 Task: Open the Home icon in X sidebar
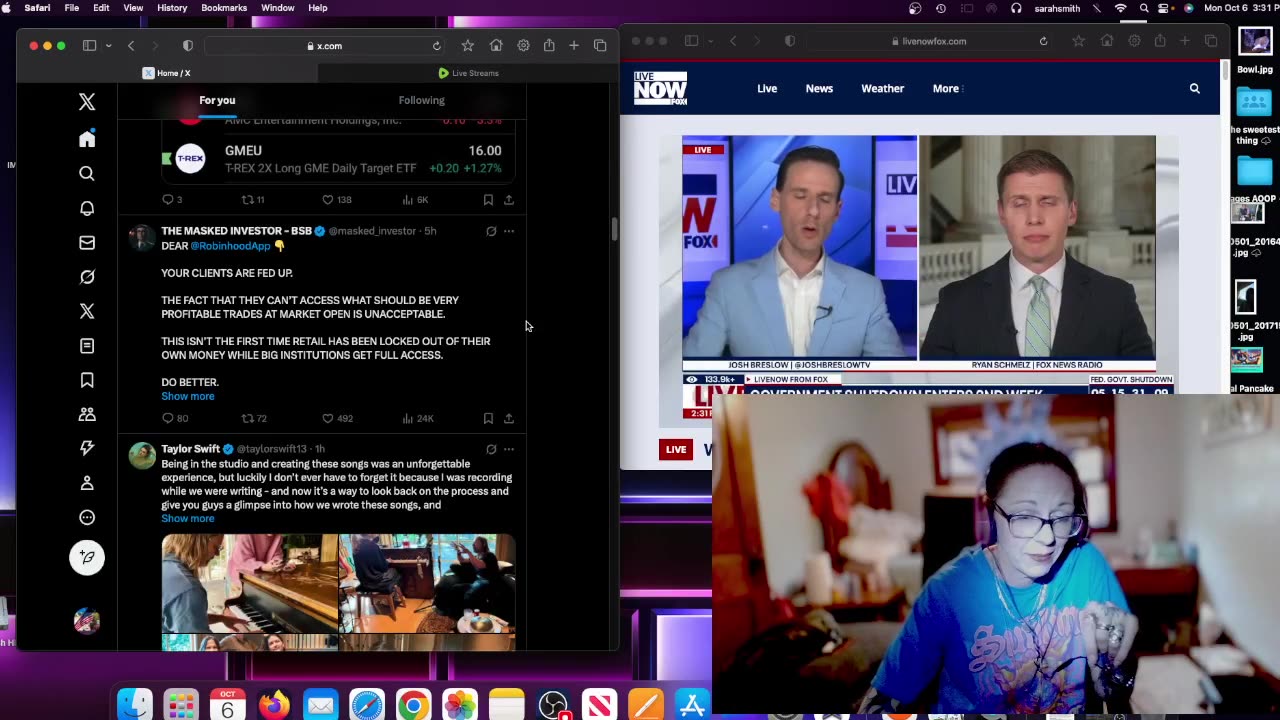pos(87,139)
